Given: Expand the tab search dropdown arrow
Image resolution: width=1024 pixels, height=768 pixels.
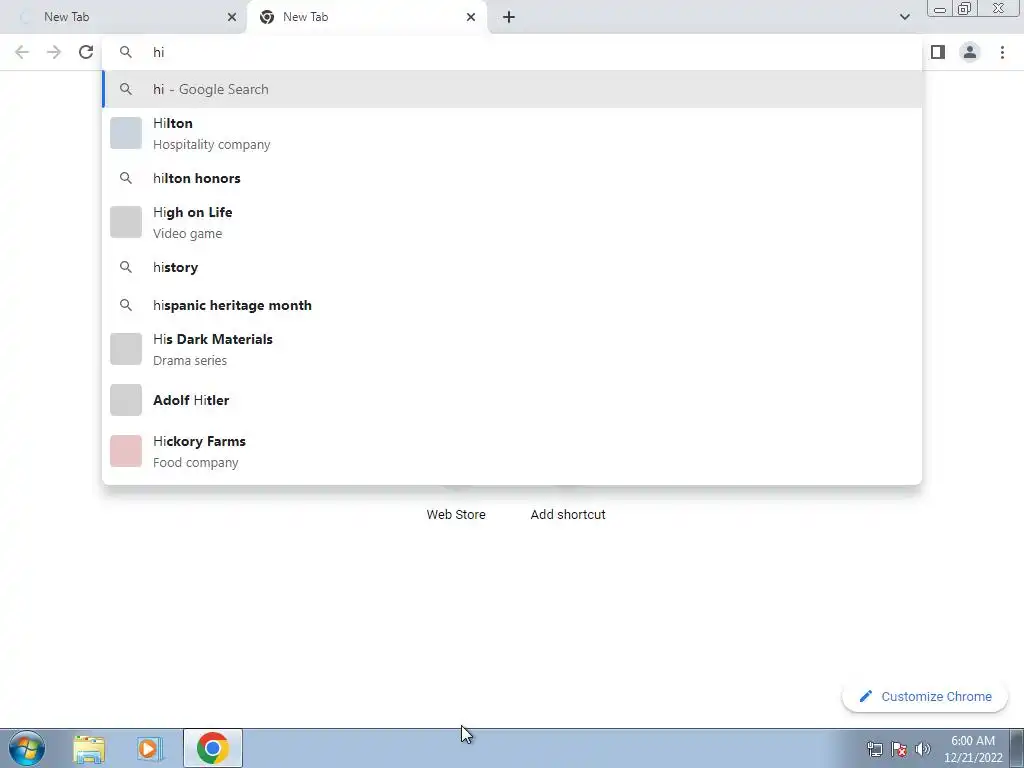Looking at the screenshot, I should point(904,17).
